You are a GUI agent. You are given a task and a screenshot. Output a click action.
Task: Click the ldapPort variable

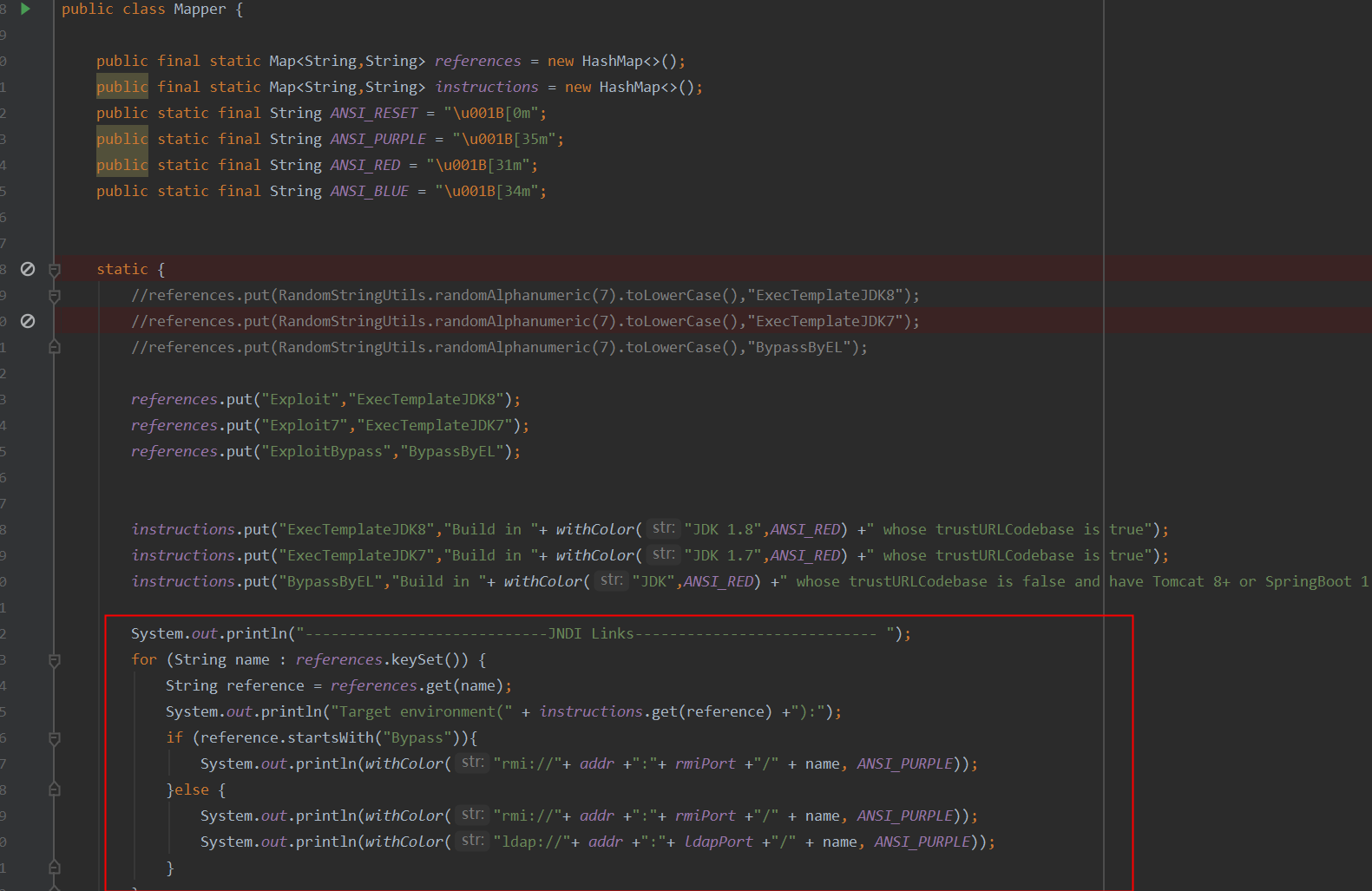(719, 842)
